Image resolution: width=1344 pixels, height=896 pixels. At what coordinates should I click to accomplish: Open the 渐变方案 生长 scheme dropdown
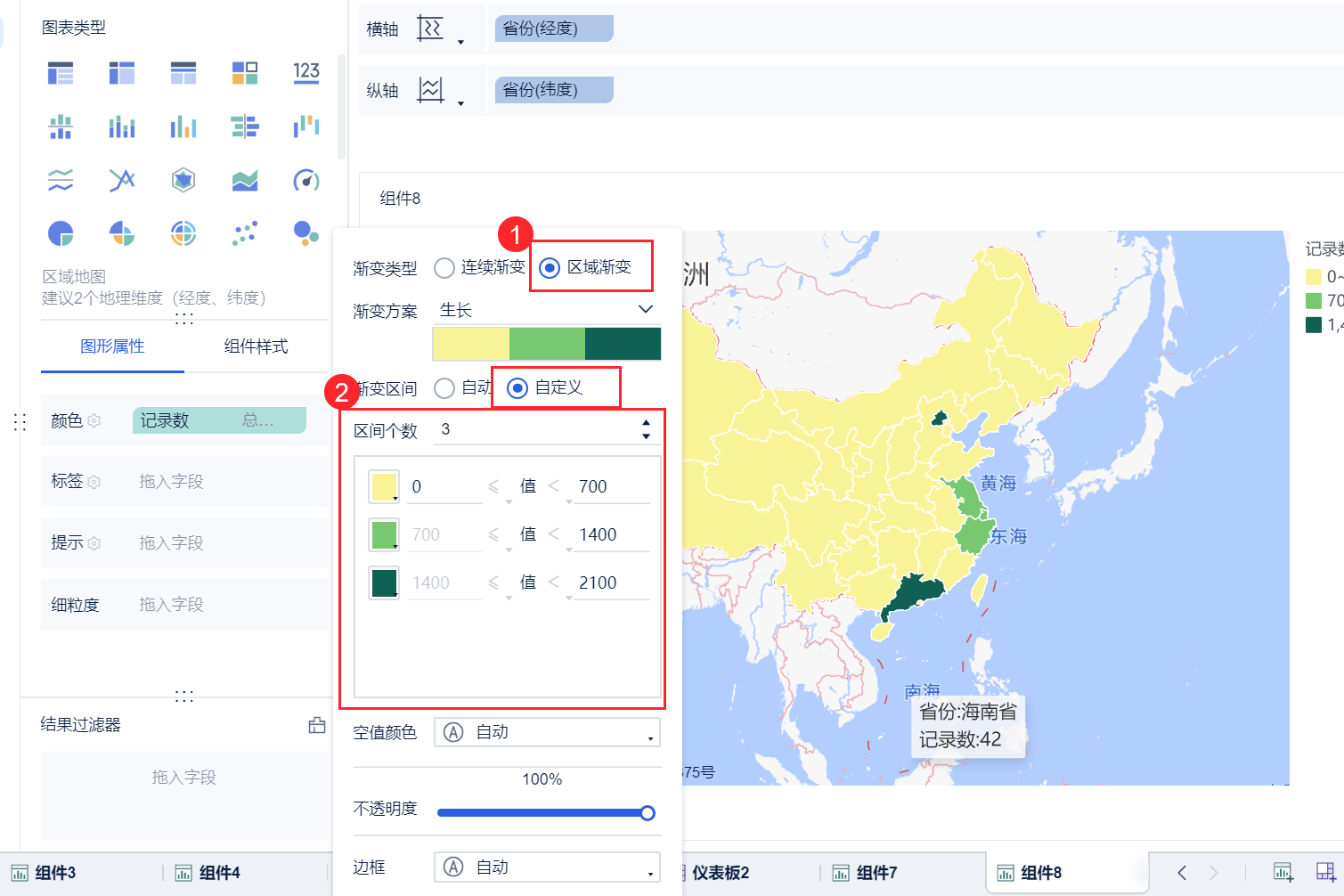pos(547,310)
